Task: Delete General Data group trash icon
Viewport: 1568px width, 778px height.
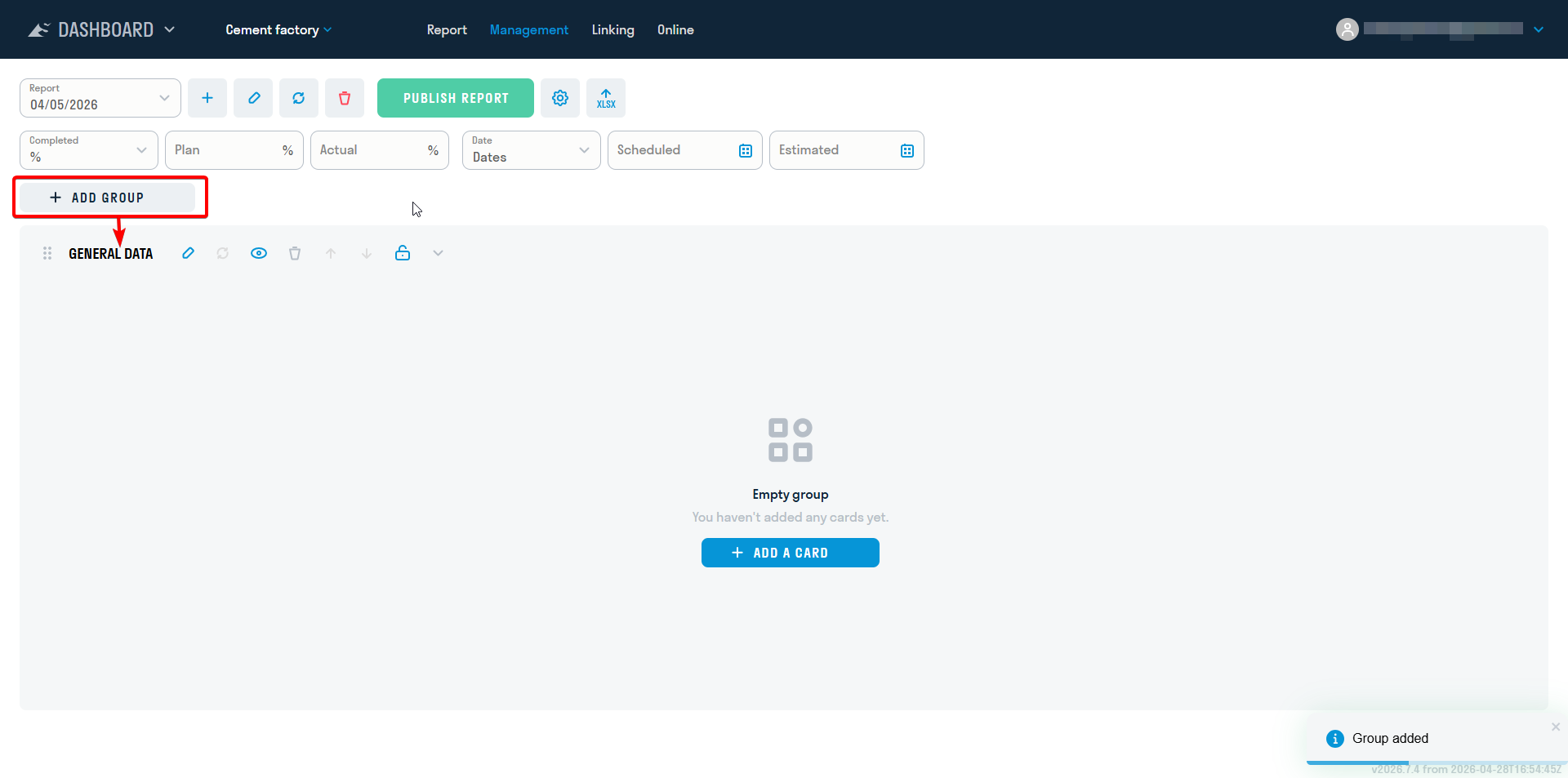Action: pyautogui.click(x=295, y=253)
